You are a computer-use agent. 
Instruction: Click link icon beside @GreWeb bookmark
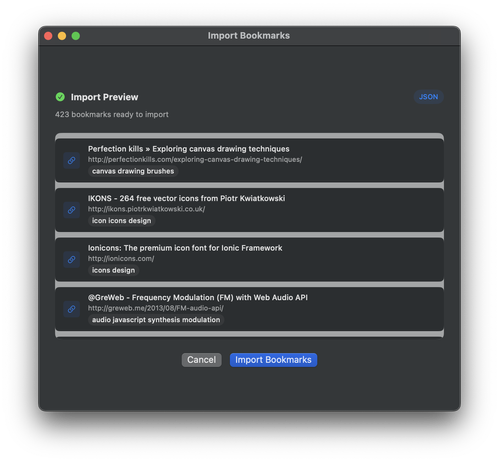71,309
